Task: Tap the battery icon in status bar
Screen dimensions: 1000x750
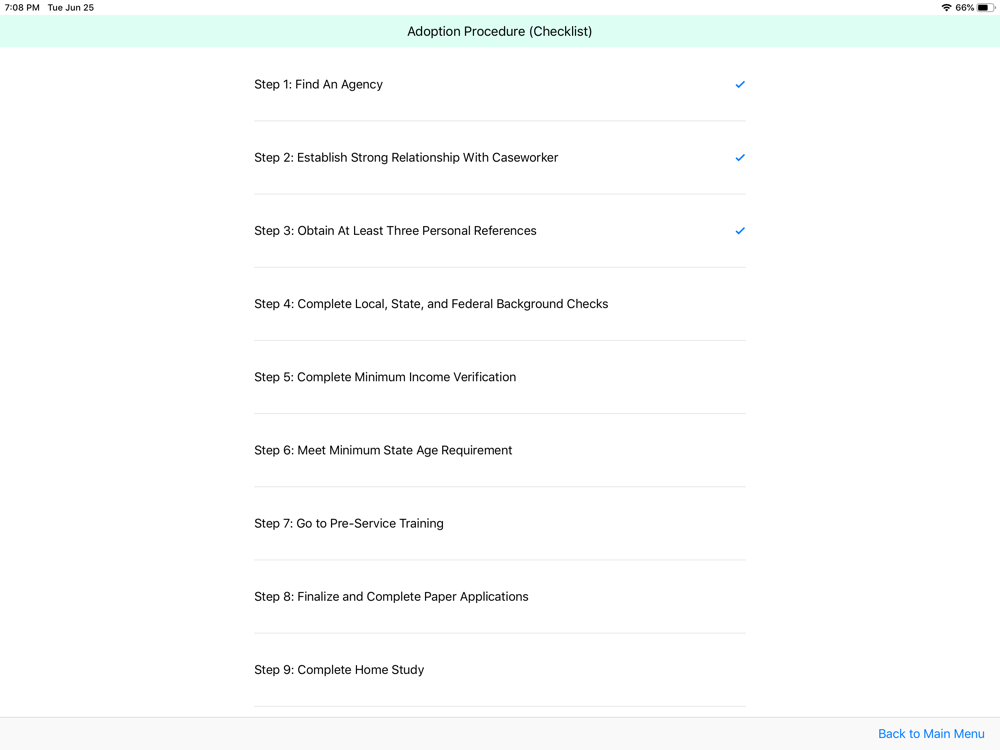Action: click(x=985, y=8)
